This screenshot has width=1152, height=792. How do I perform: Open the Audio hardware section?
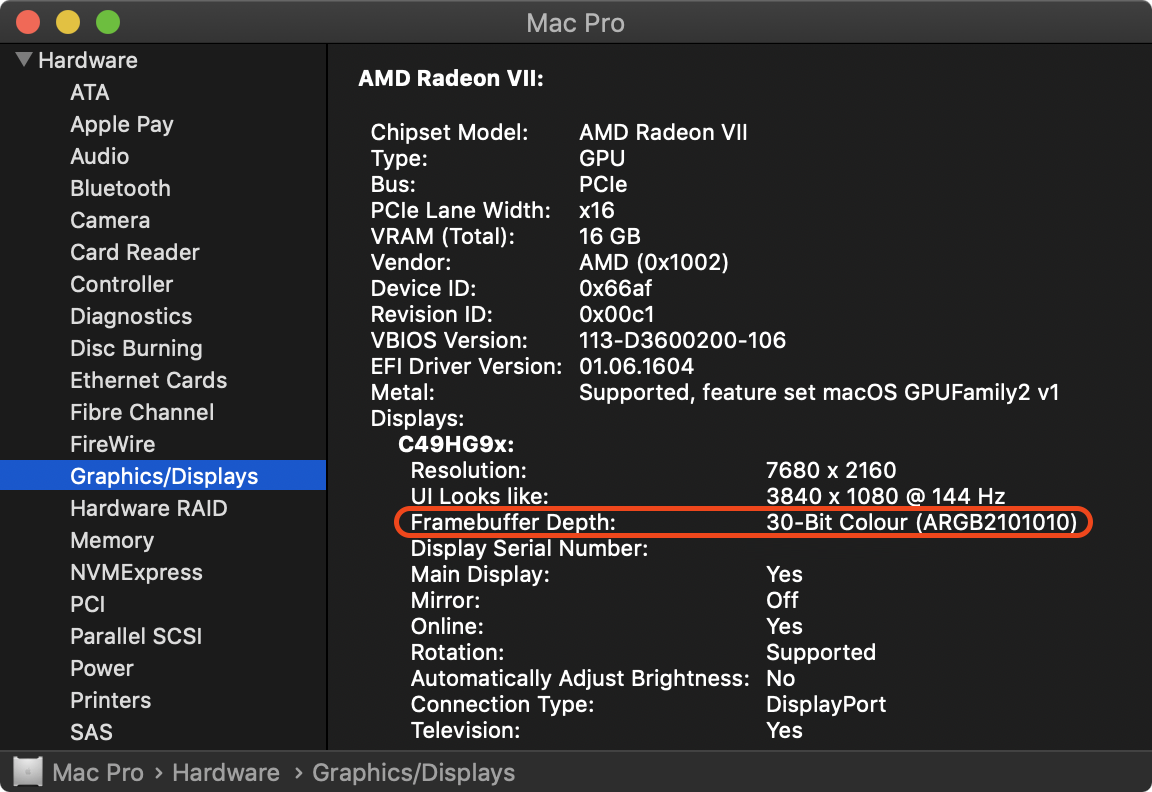pos(100,156)
